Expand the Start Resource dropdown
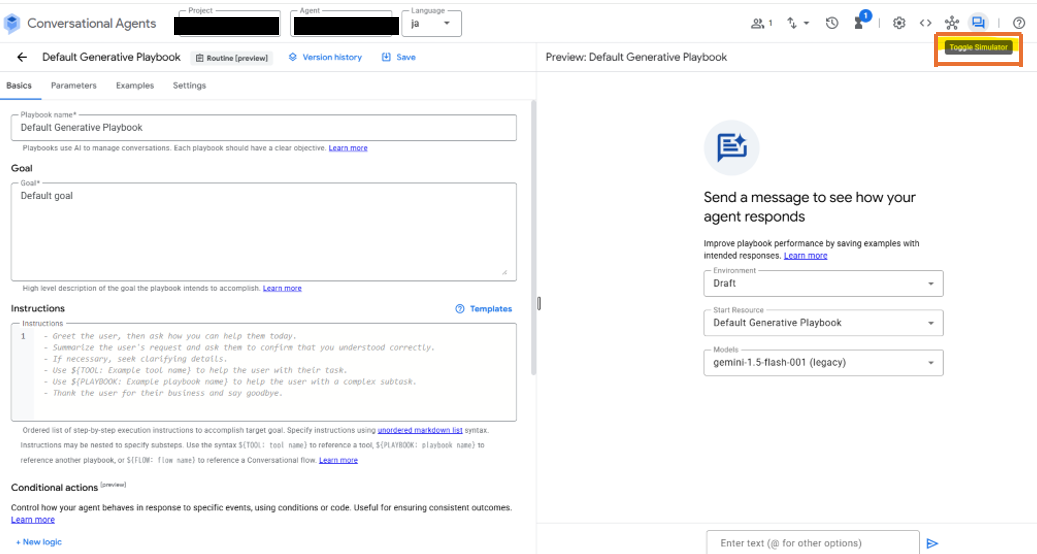The image size is (1037, 554). pos(823,323)
